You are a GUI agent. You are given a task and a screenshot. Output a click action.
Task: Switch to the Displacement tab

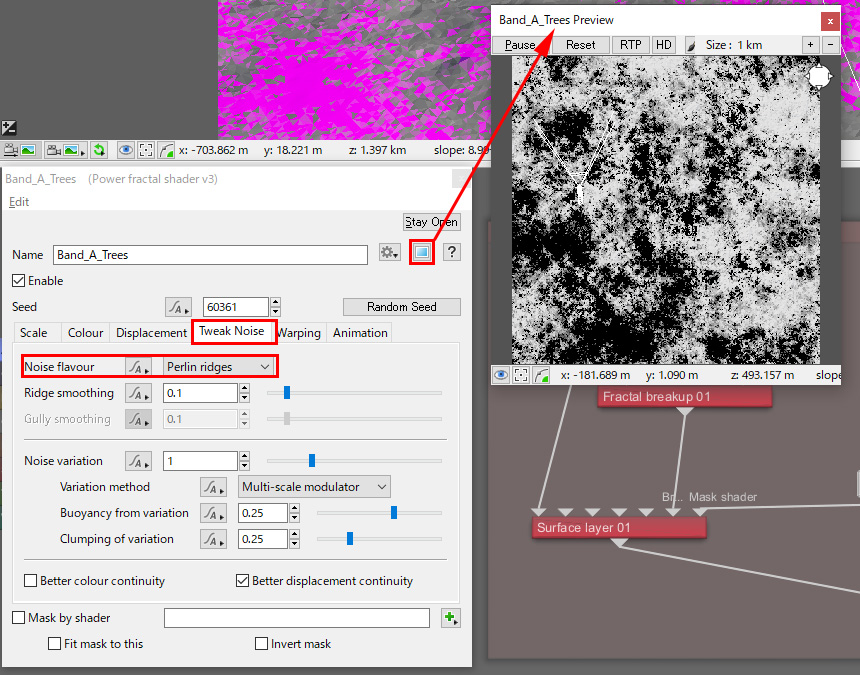click(151, 333)
